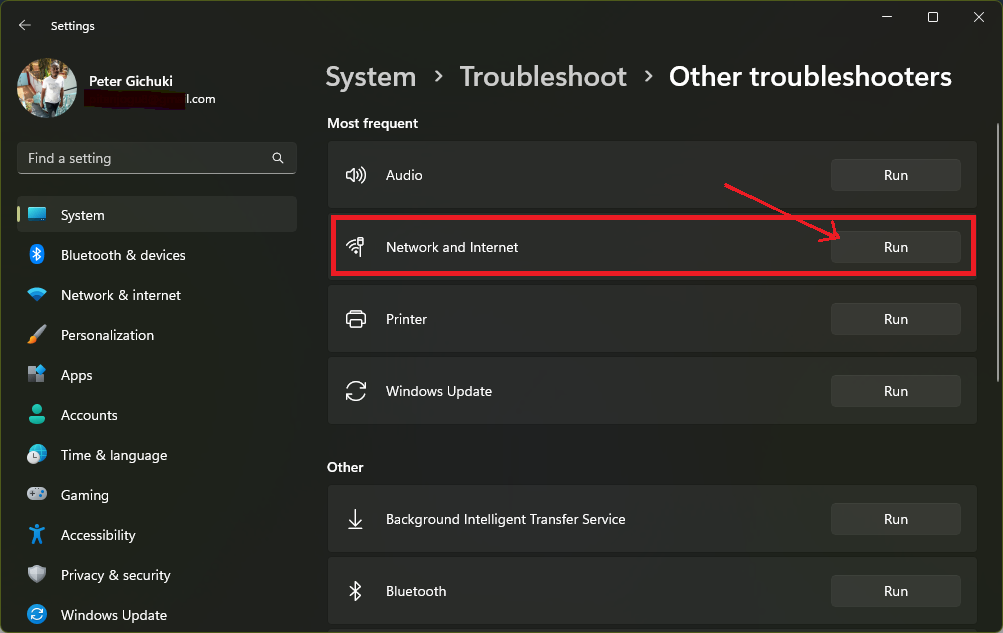The height and width of the screenshot is (633, 1003).
Task: Click the Bluetooth icon under Other
Action: point(356,591)
